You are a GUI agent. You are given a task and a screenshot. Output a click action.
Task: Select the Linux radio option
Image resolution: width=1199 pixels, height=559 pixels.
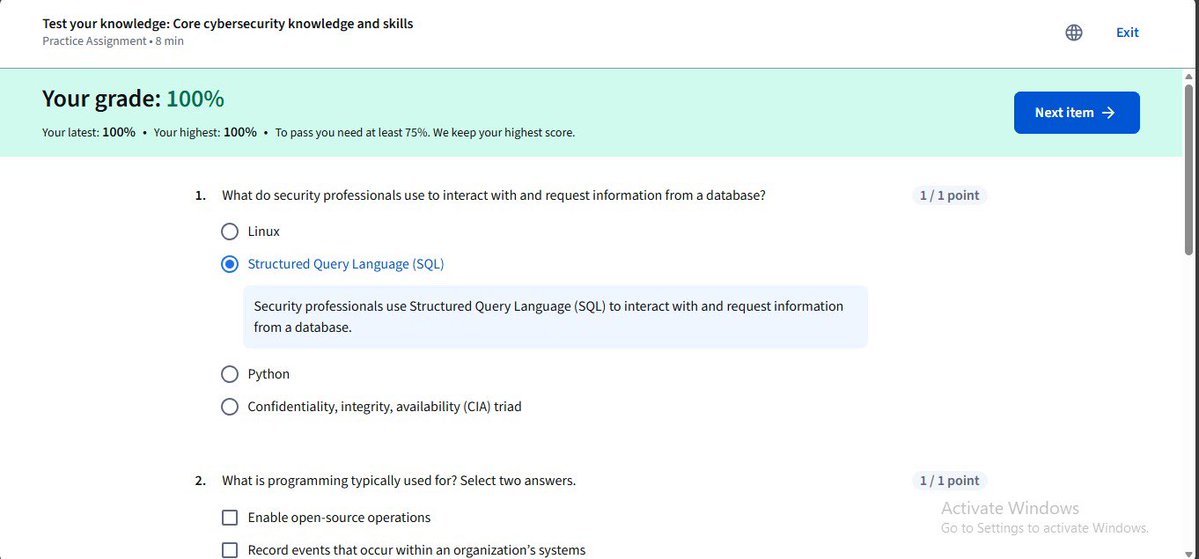tap(229, 231)
